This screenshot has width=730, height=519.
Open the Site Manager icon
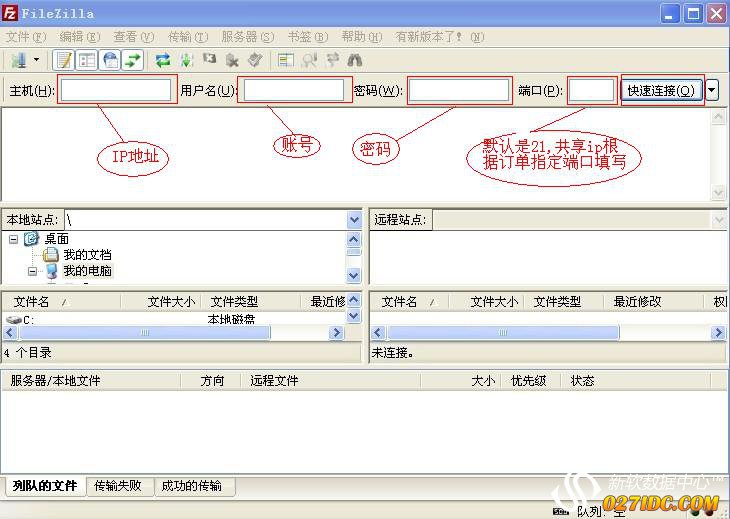[19, 60]
